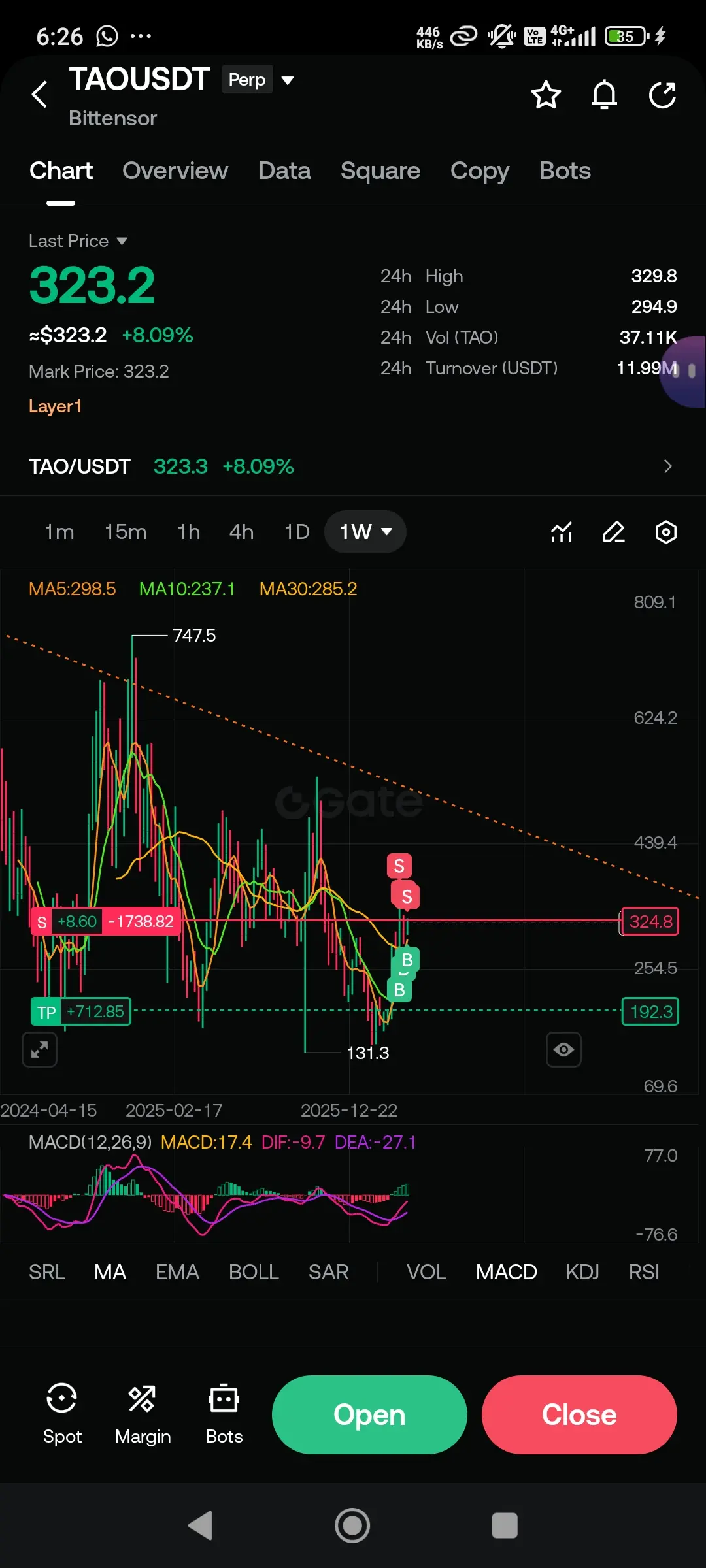This screenshot has width=706, height=1568.
Task: Switch to the Overview tab
Action: tap(175, 171)
